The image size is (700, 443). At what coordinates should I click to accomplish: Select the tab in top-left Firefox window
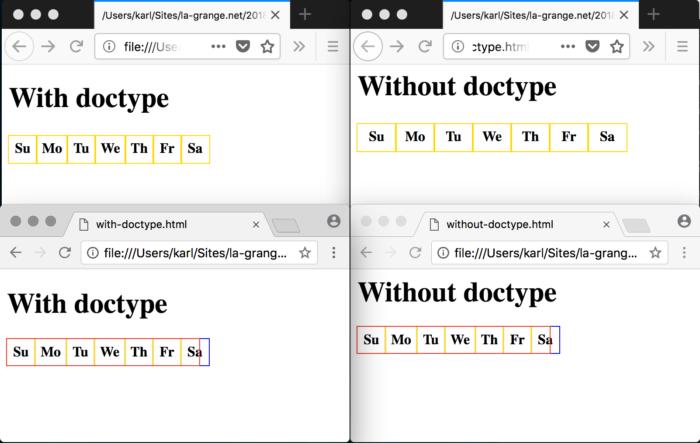[x=192, y=15]
